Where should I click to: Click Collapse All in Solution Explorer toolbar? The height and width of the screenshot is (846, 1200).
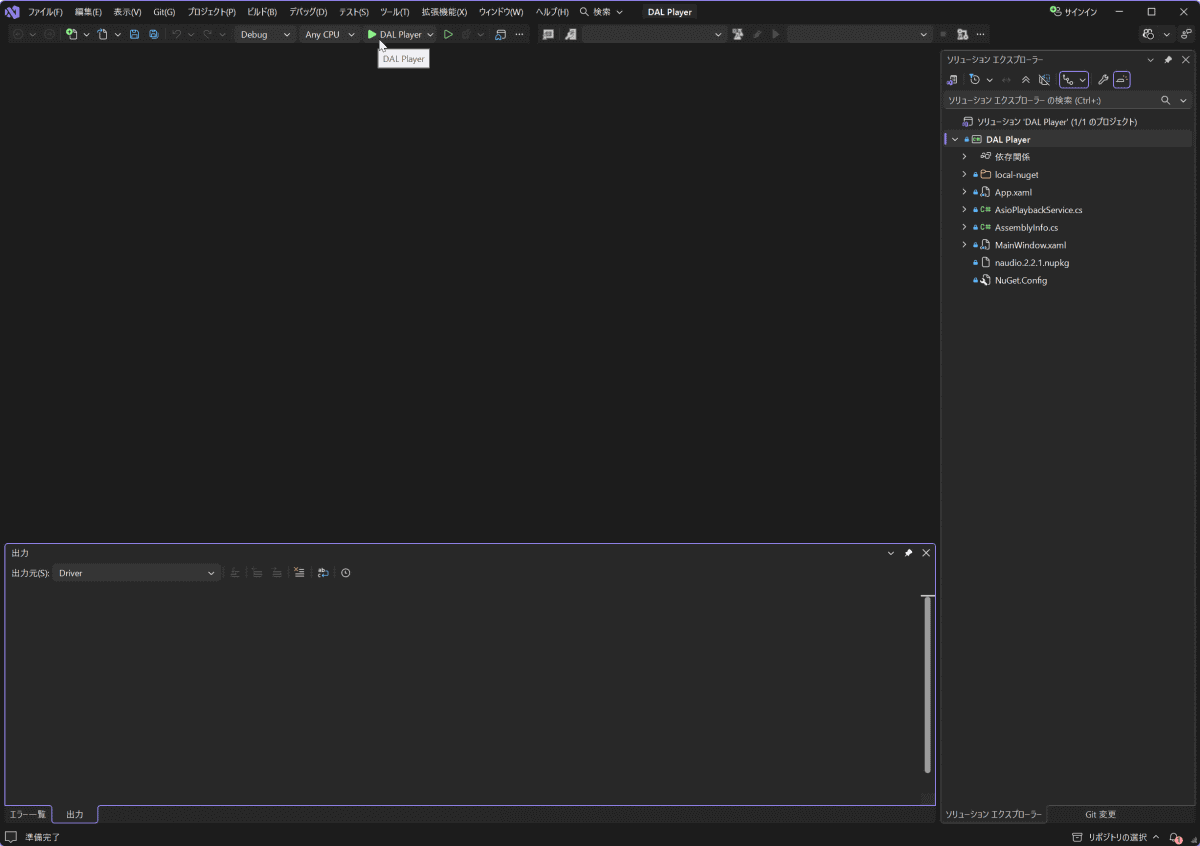click(1025, 79)
